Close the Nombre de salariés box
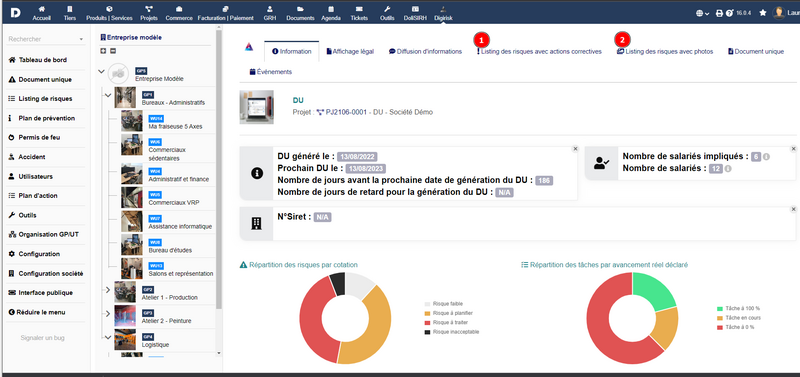This screenshot has height=377, width=800. (x=793, y=148)
